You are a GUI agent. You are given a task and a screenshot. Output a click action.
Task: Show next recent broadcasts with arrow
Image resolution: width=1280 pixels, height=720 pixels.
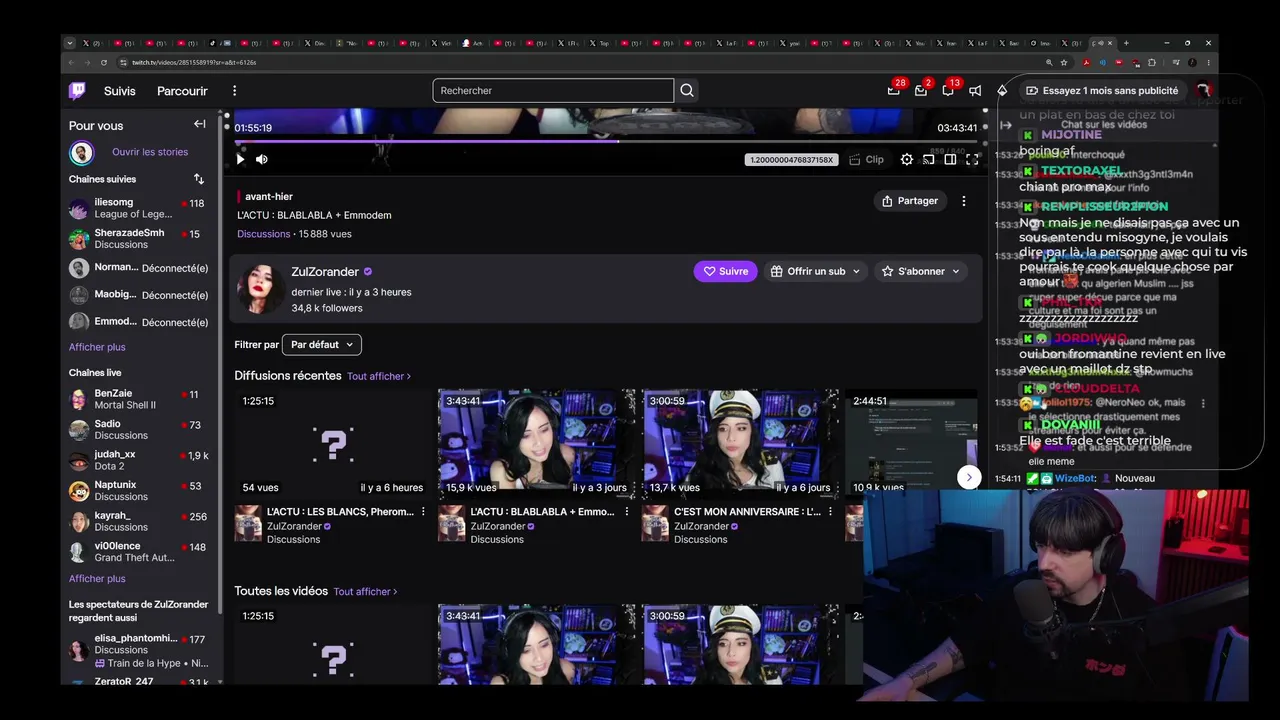coord(969,477)
